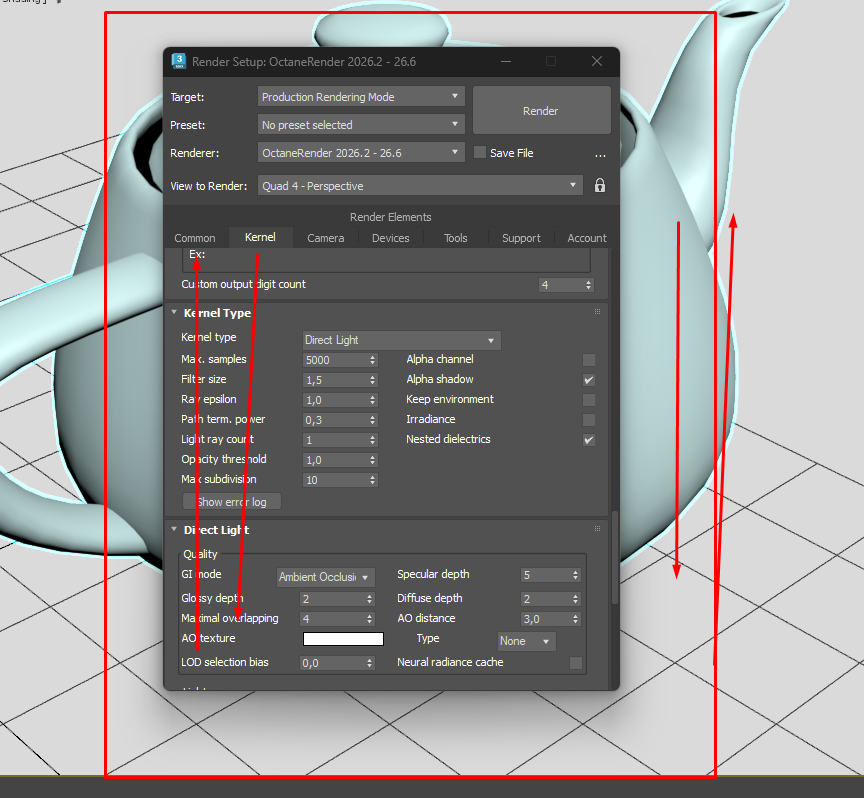Open the Target dropdown
The height and width of the screenshot is (798, 864).
pos(361,96)
